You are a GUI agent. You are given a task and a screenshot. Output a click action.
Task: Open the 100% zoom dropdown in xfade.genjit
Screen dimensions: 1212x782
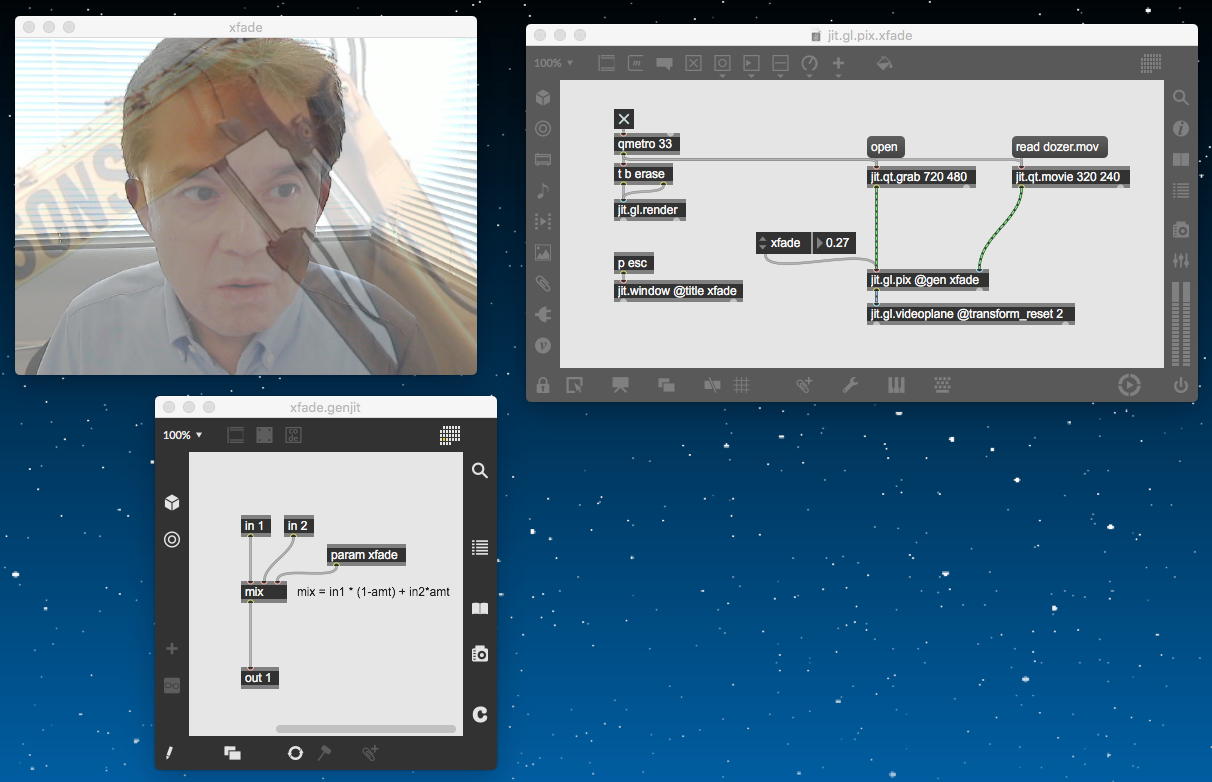[x=182, y=435]
